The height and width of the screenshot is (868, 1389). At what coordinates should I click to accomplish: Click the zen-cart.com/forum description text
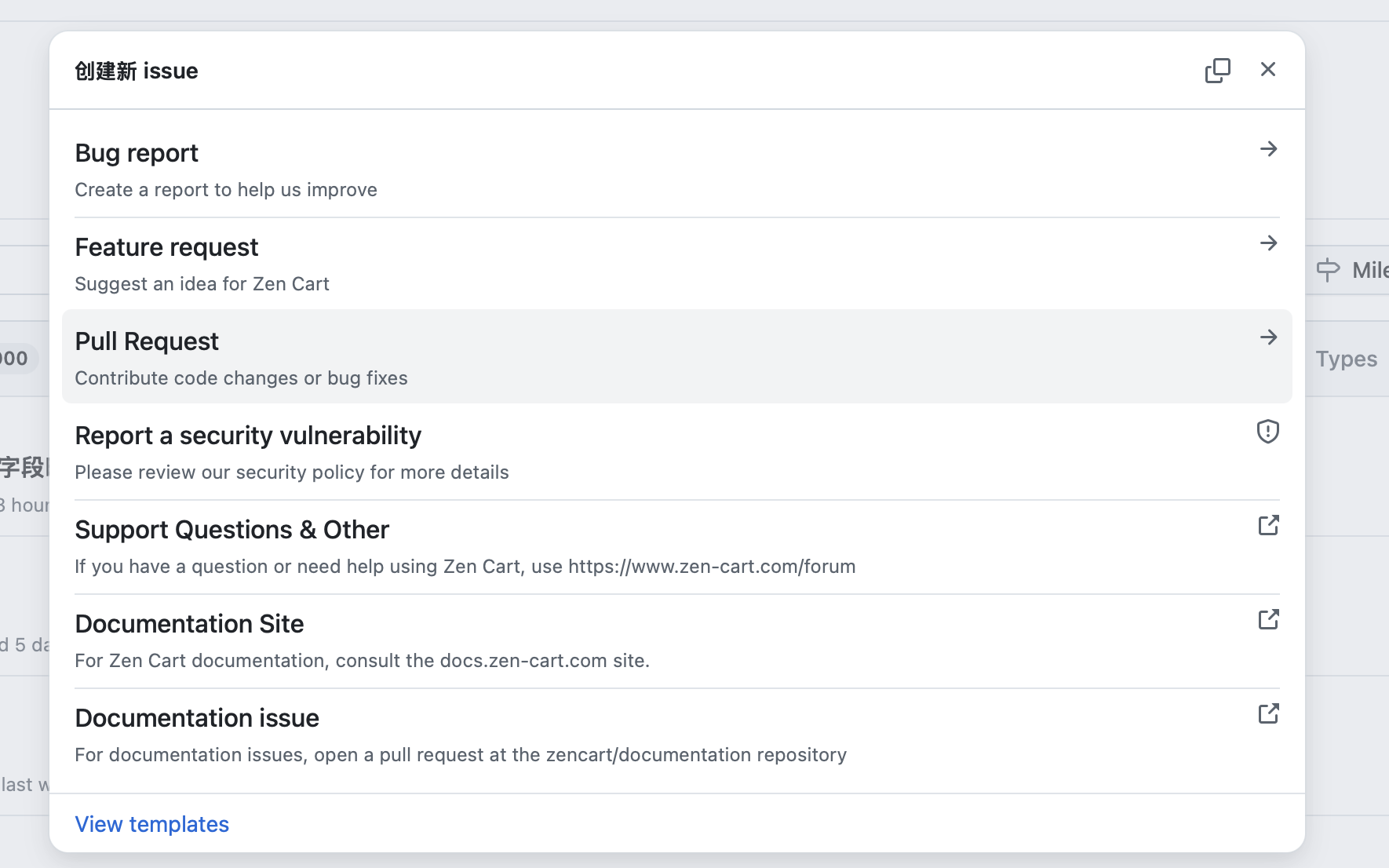click(465, 567)
